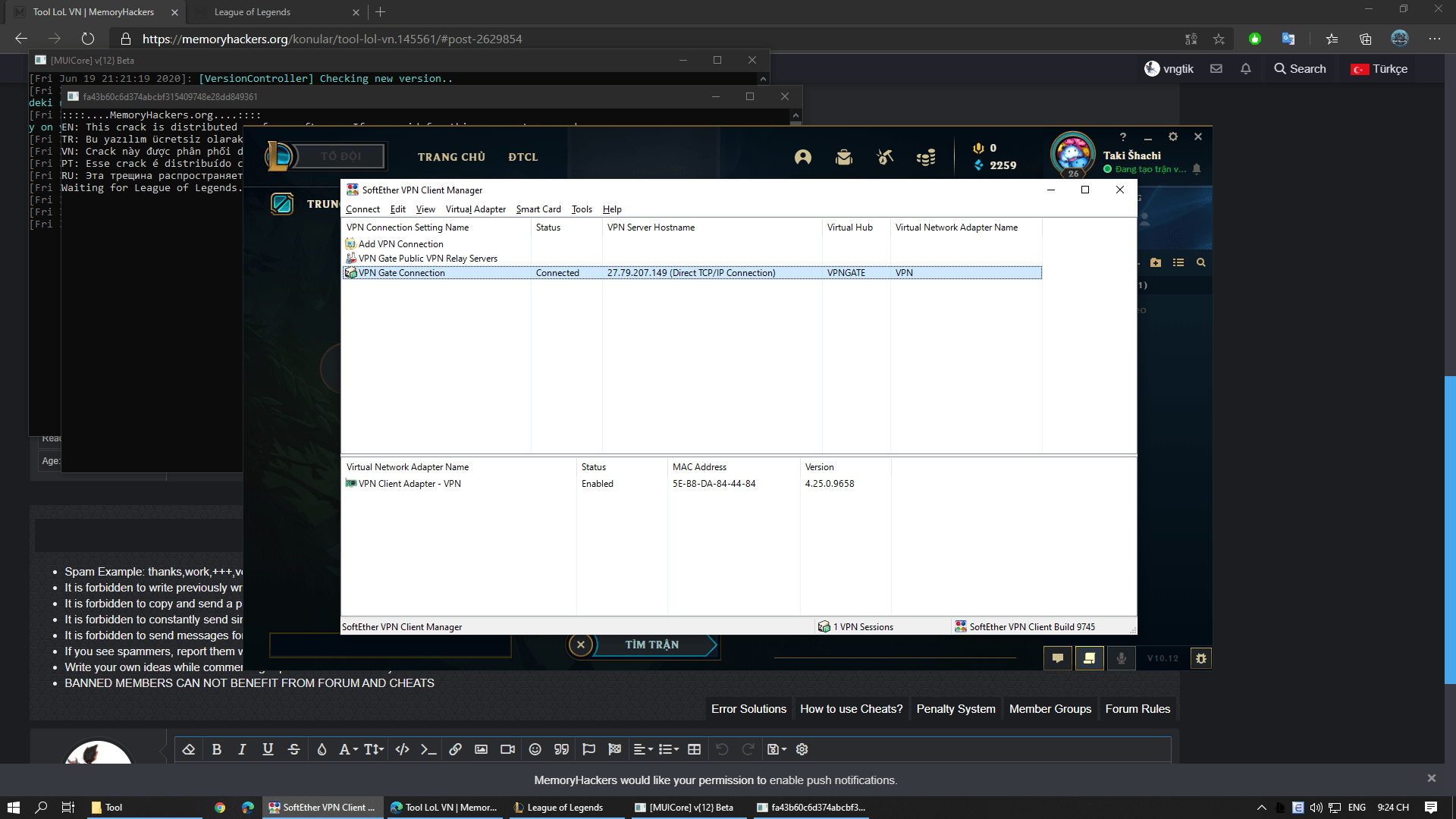Toggle underline formatting in post editor
1456x819 pixels.
click(x=268, y=749)
